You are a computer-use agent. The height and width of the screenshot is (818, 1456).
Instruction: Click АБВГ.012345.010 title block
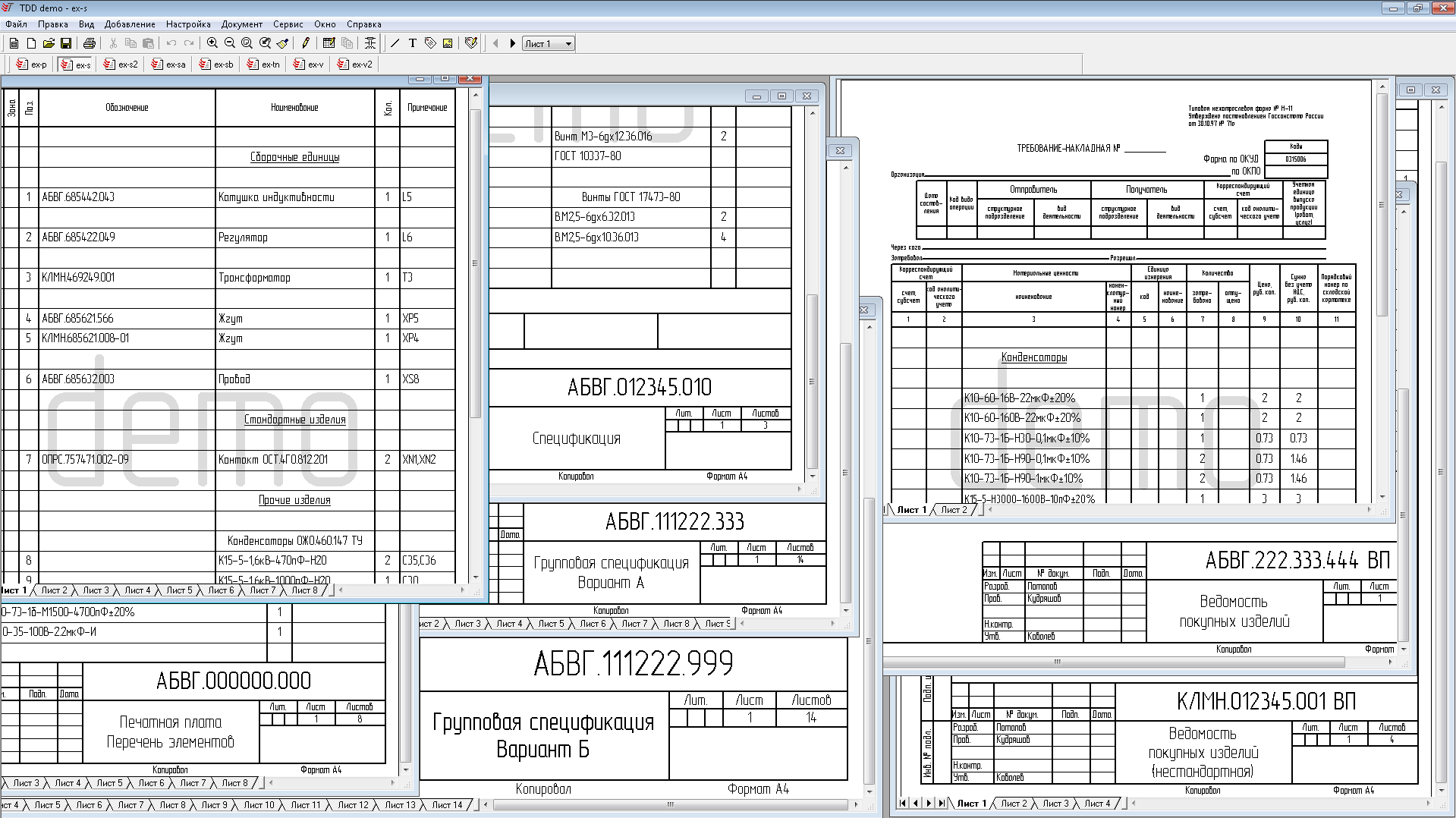point(640,388)
